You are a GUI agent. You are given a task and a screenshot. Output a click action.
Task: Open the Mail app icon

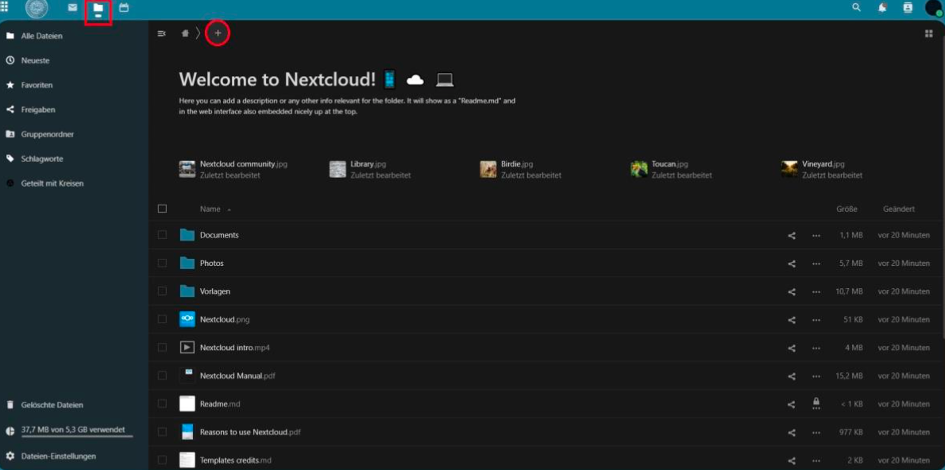coord(72,8)
